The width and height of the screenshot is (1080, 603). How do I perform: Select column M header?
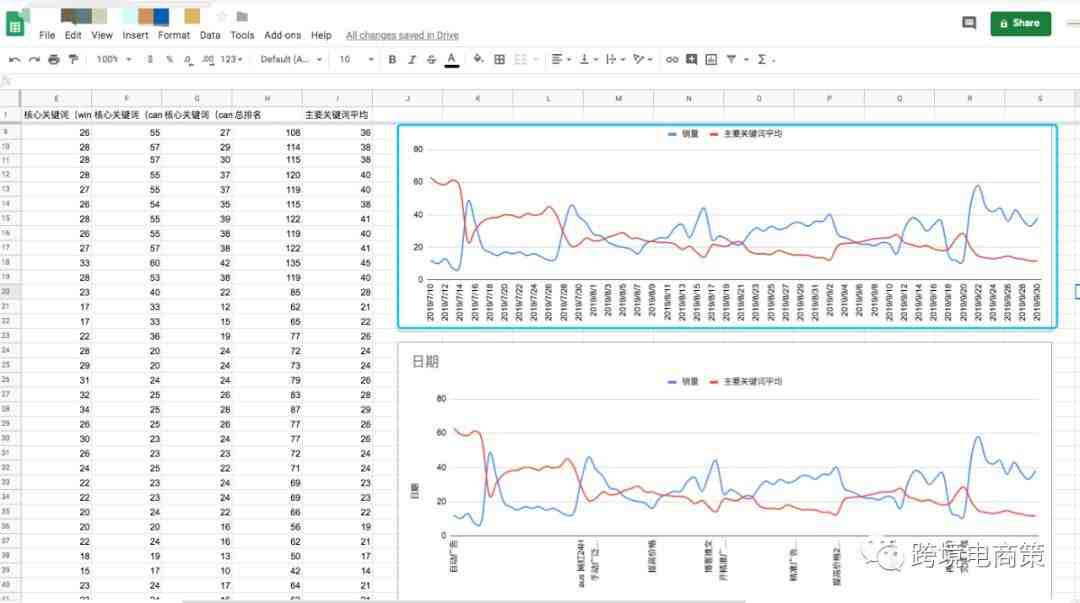click(x=619, y=99)
